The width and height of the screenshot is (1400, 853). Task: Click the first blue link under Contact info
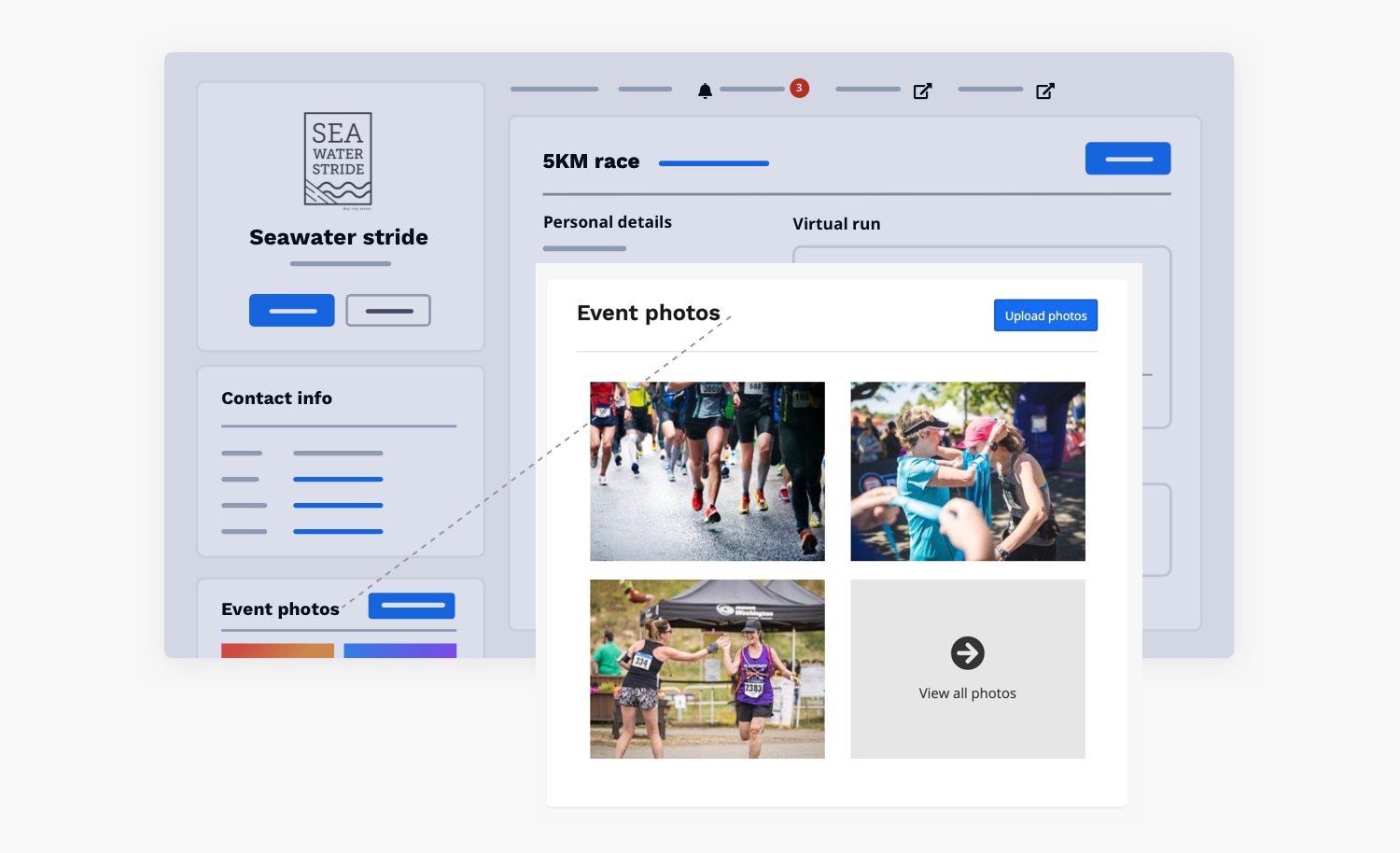coord(338,479)
